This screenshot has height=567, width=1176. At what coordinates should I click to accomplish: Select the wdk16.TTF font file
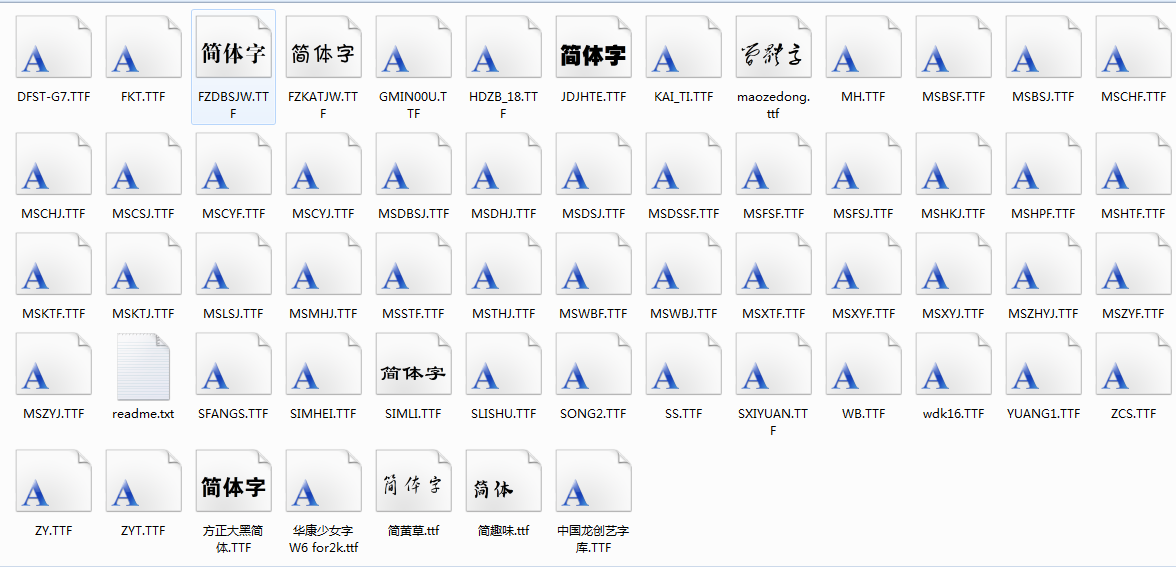[x=953, y=370]
